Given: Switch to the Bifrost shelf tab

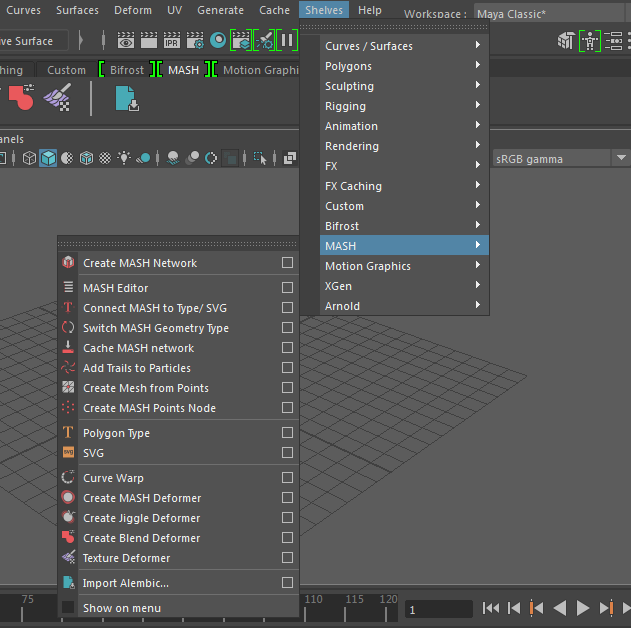Looking at the screenshot, I should pyautogui.click(x=126, y=70).
